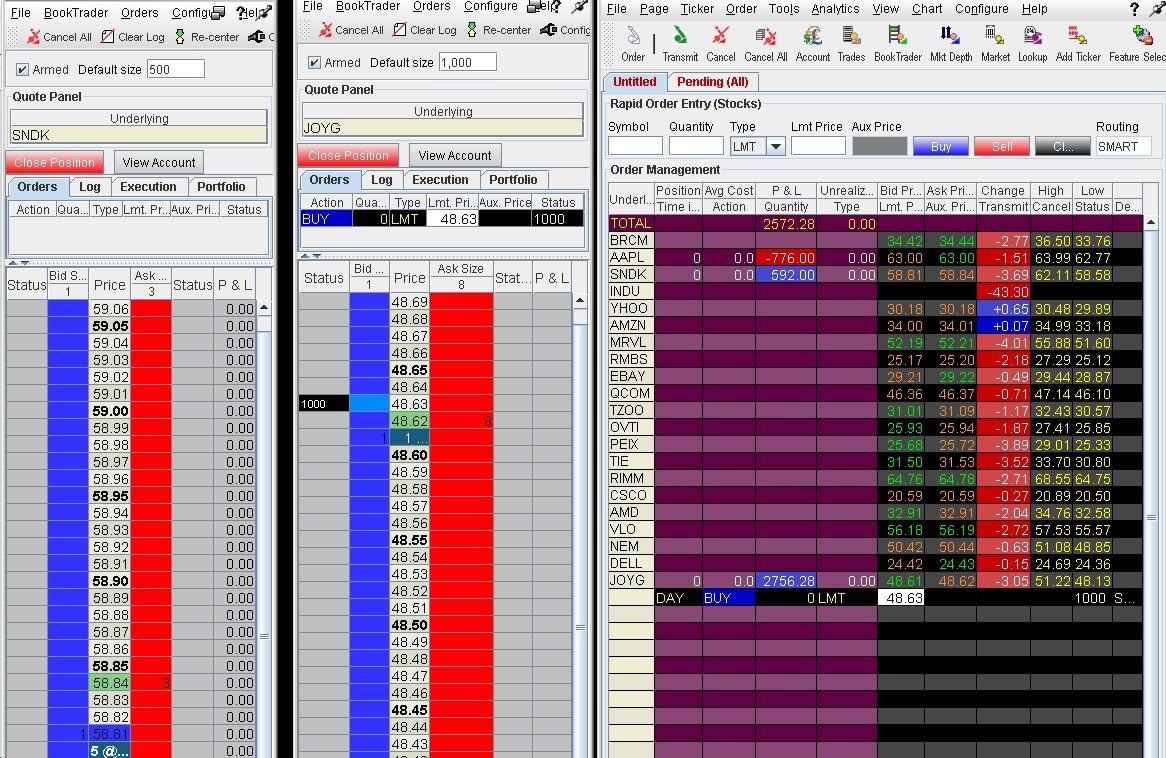Click the Lookup toolbar icon

[1032, 43]
